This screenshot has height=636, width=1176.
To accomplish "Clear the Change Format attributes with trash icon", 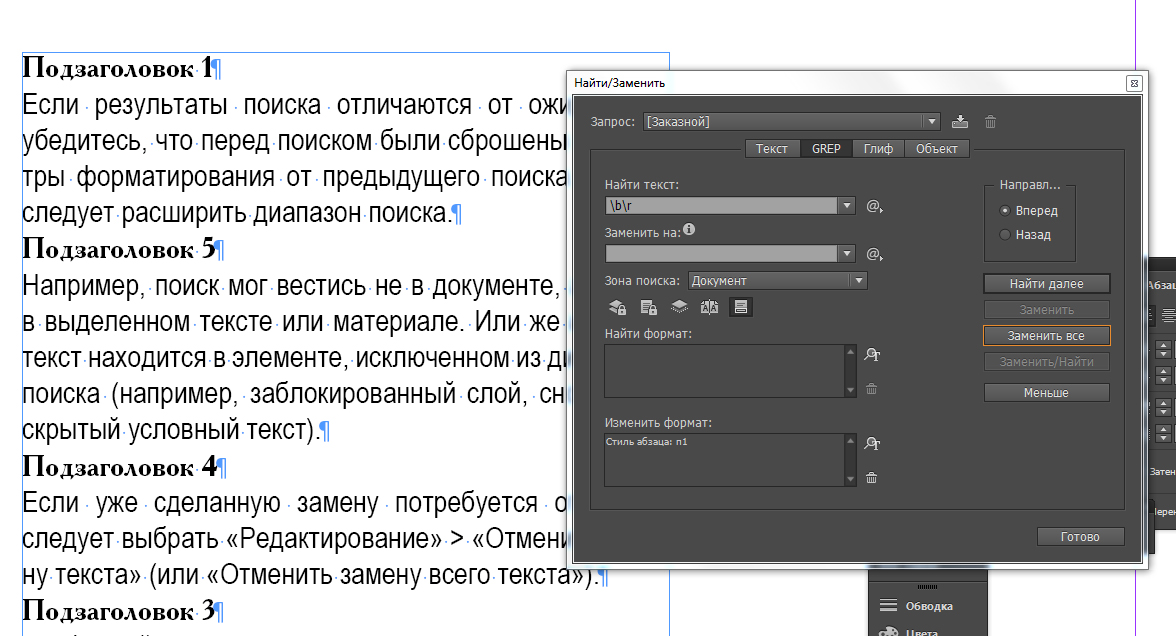I will click(872, 478).
